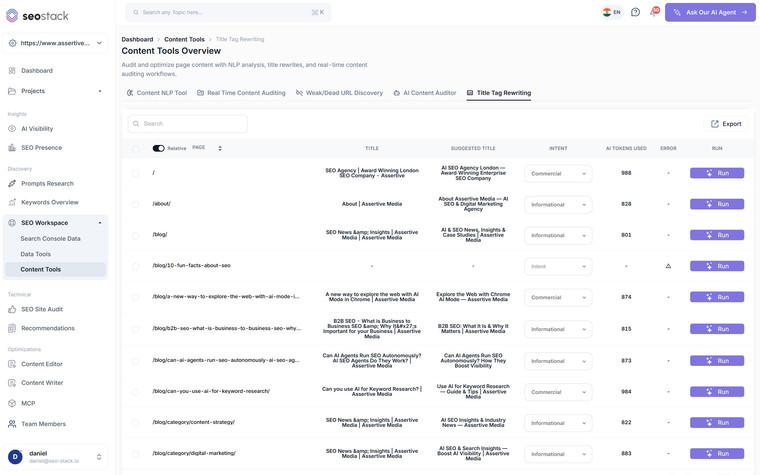
Task: Switch to AI Content Auditor tab
Action: click(x=425, y=93)
